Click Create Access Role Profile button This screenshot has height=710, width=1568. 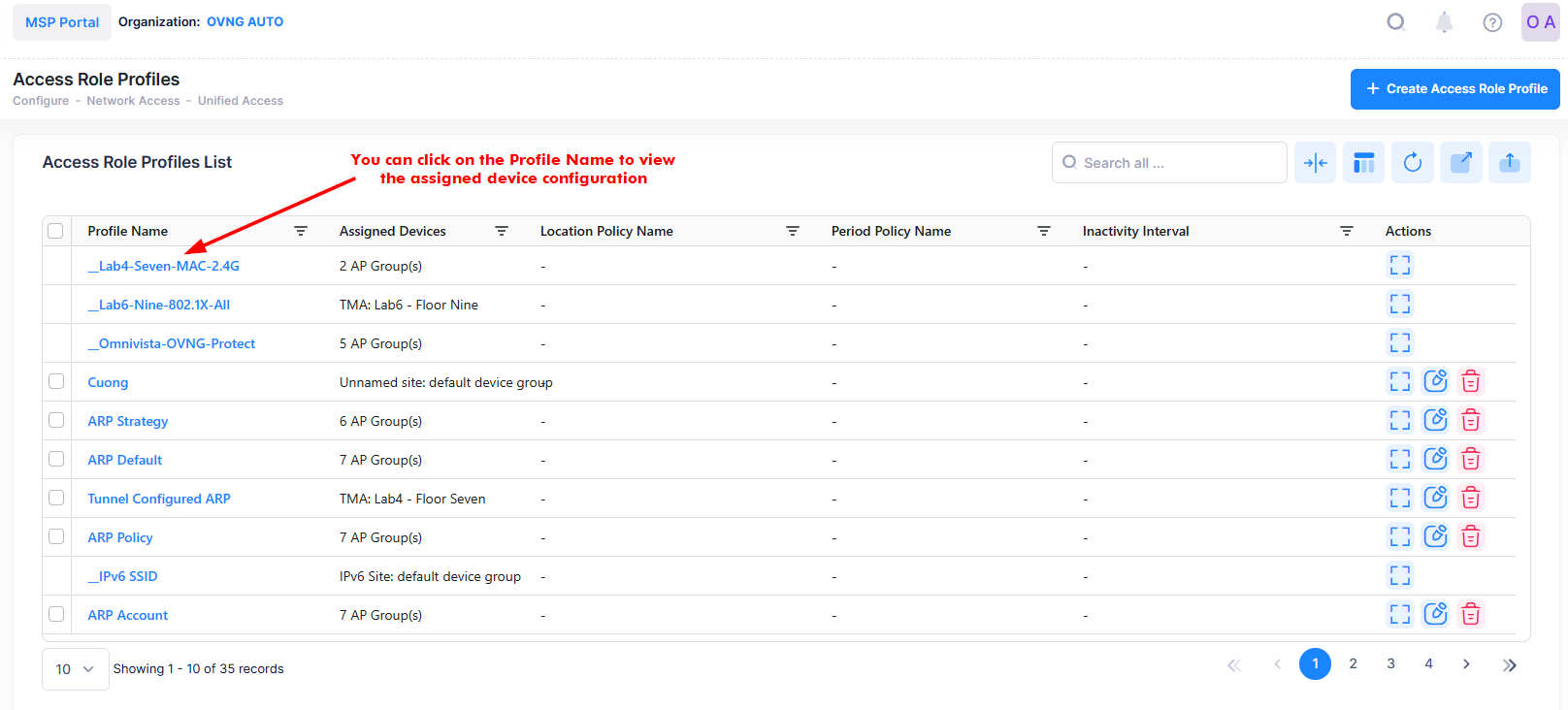click(1454, 89)
